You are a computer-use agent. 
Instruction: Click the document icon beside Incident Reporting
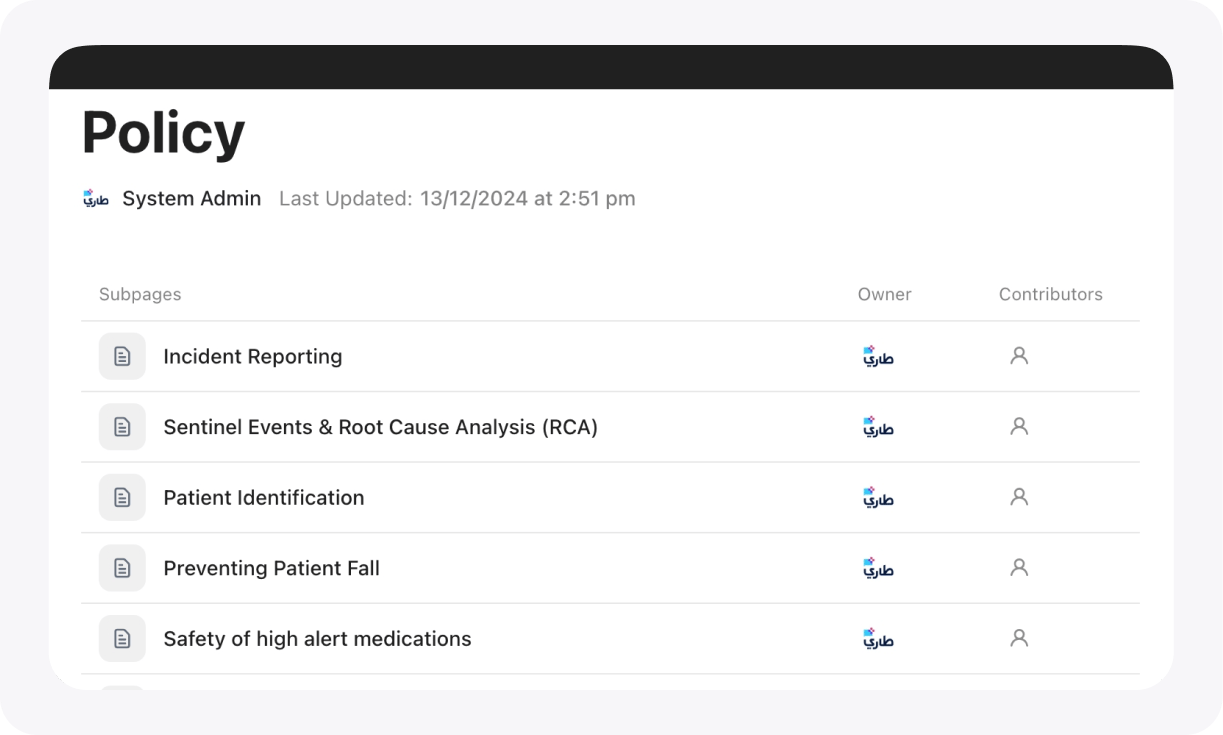(122, 356)
